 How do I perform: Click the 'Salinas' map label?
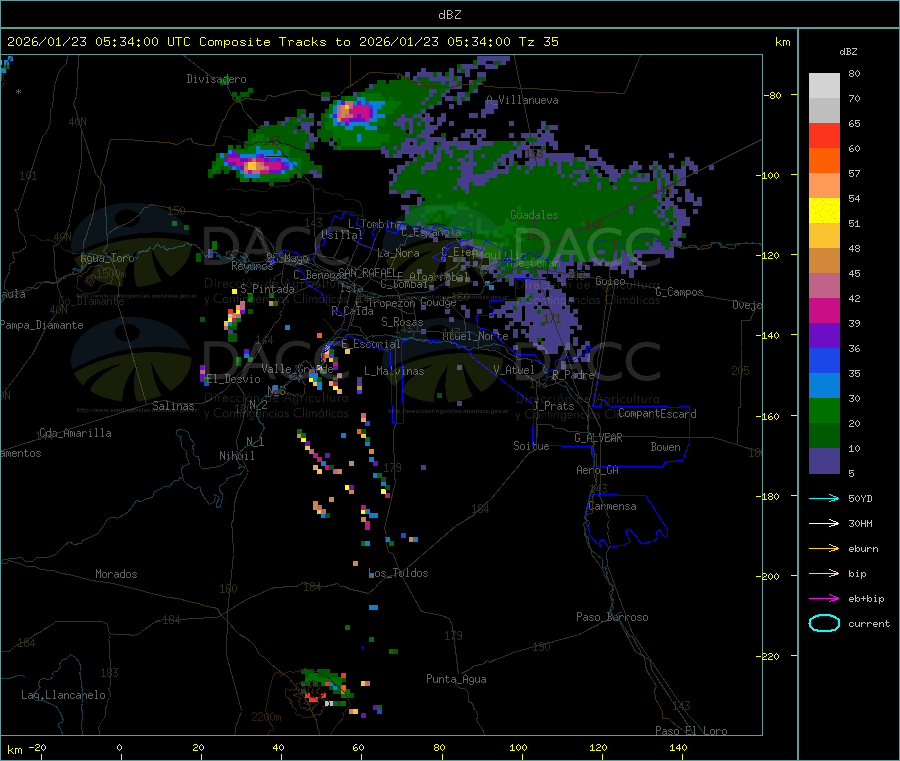pyautogui.click(x=173, y=406)
